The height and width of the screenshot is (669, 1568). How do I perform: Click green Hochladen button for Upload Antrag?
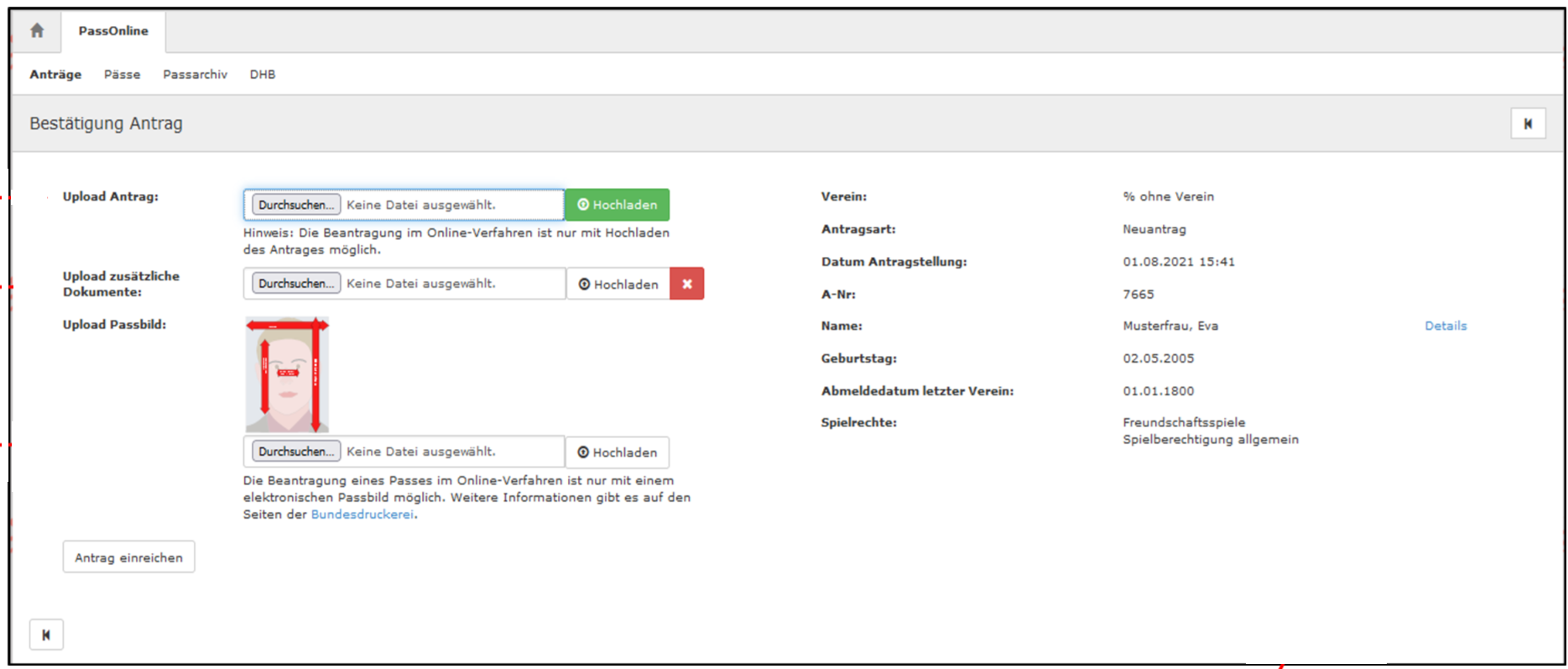coord(617,205)
